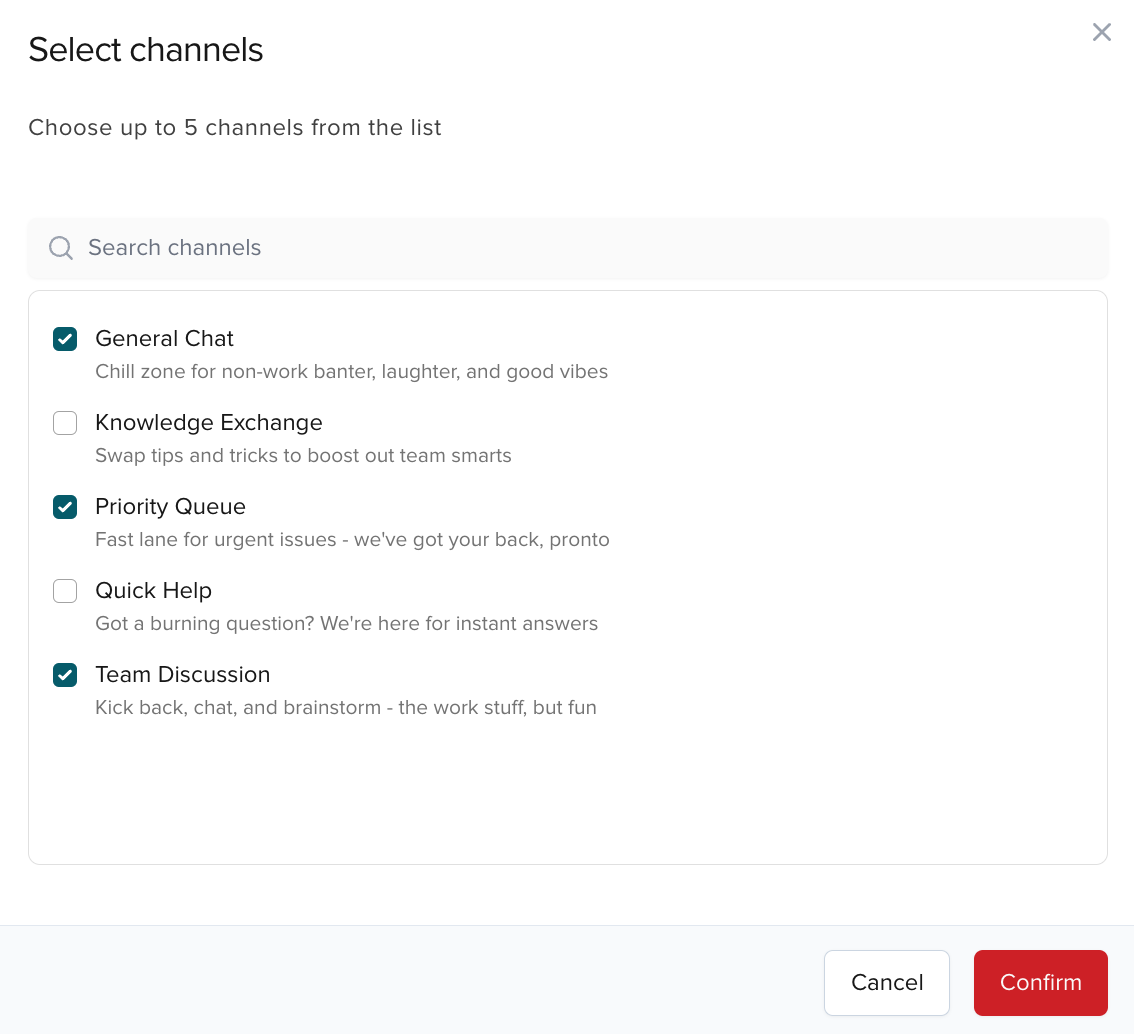Screen dimensions: 1134x1034
Task: Click the empty area below the channel list
Action: [567, 790]
